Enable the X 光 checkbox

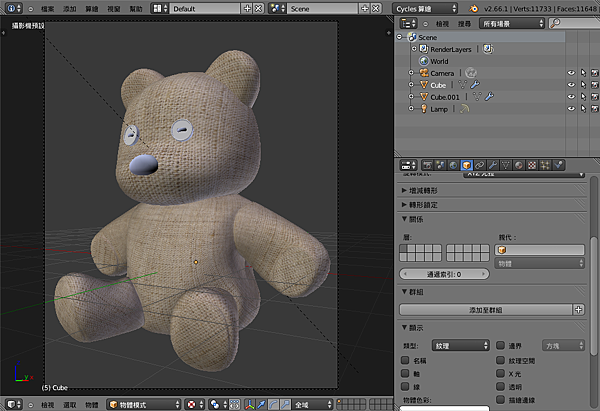[500, 372]
